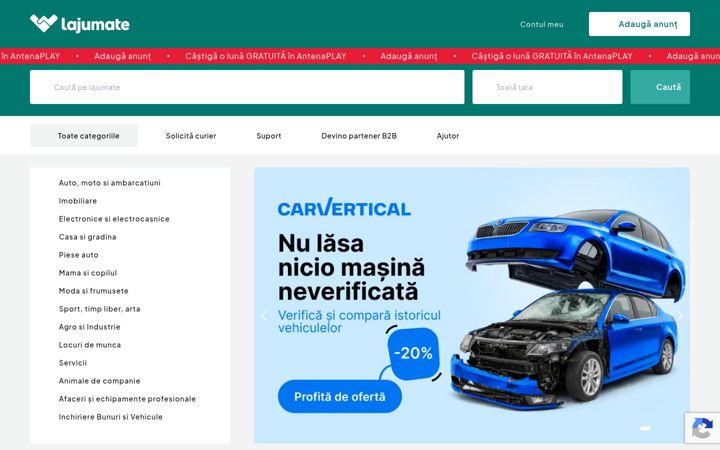The height and width of the screenshot is (450, 720).
Task: Choose the Casa si gradina category
Action: (87, 237)
